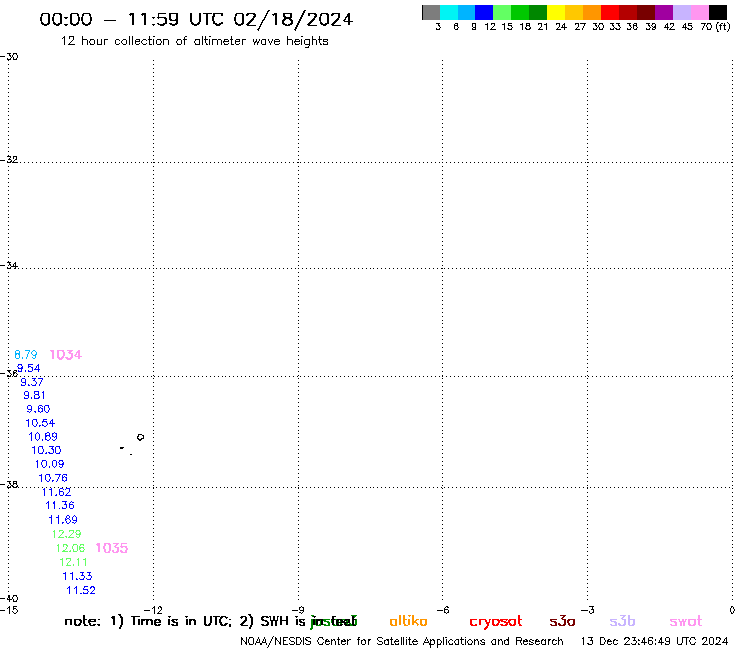Click the pink value 1035

[112, 548]
